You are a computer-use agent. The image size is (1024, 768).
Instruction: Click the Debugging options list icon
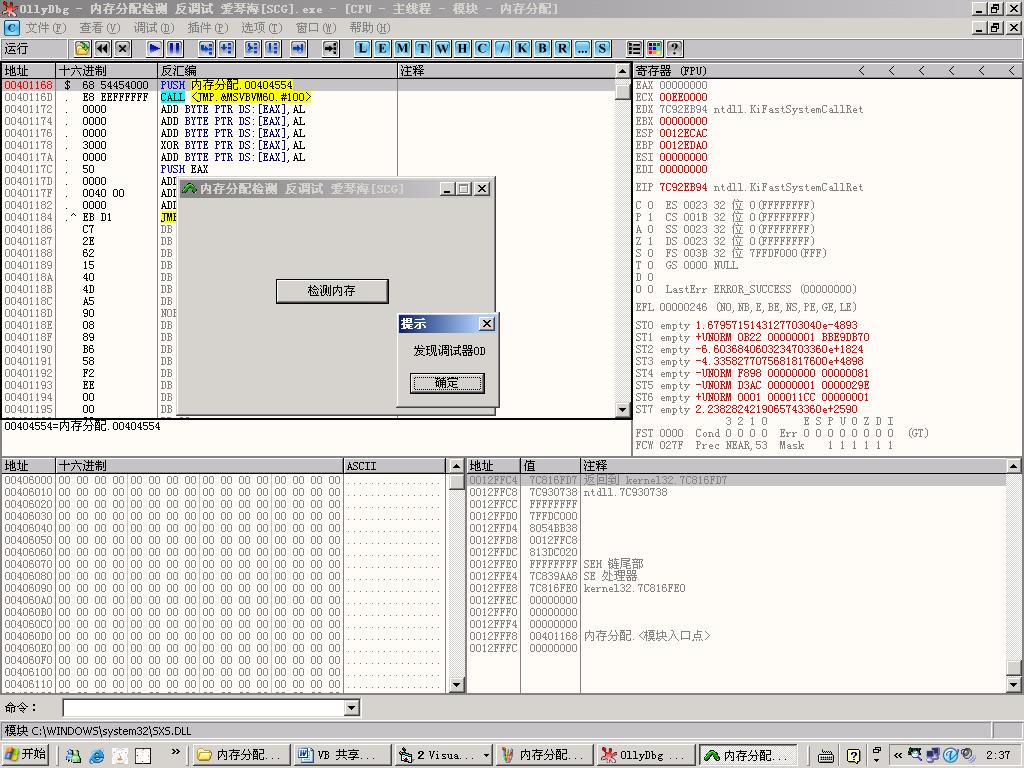634,48
